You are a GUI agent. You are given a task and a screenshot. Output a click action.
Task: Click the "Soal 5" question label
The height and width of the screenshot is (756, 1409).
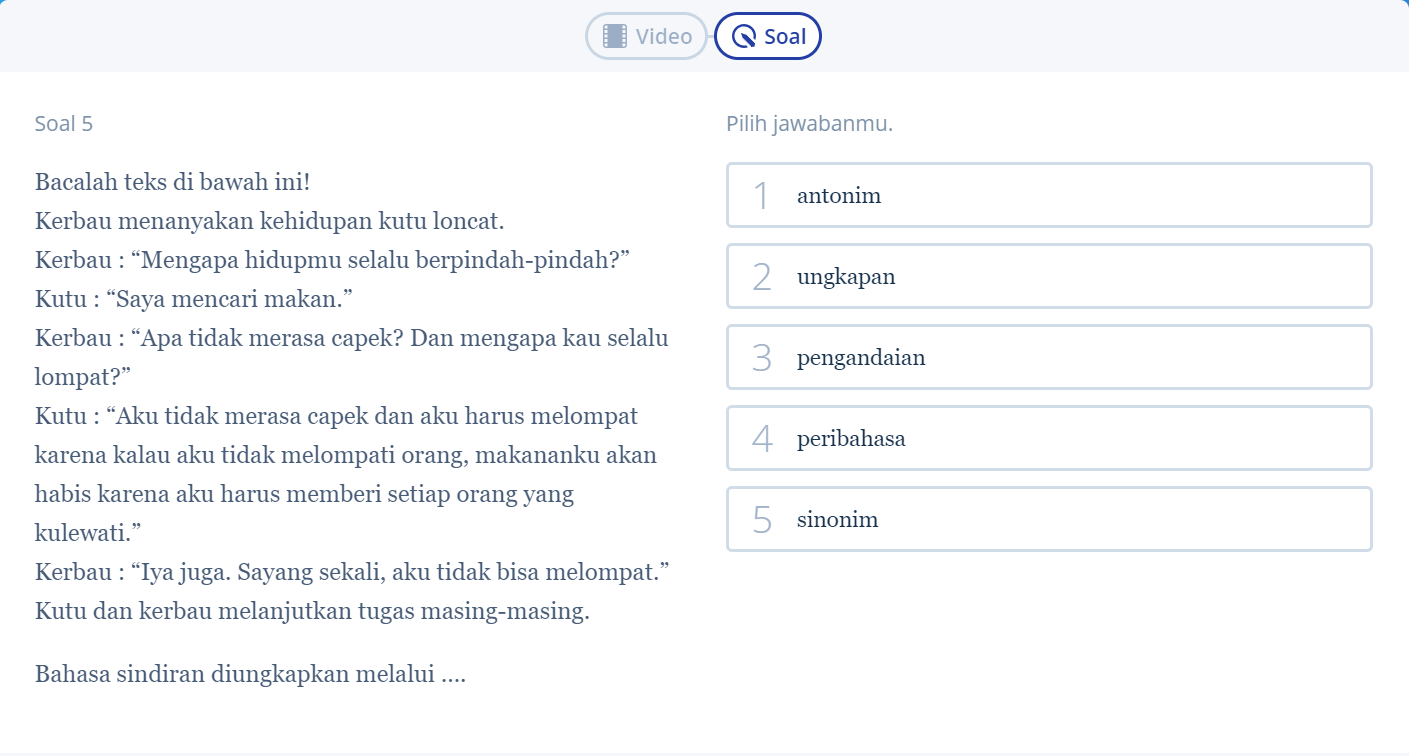point(64,124)
